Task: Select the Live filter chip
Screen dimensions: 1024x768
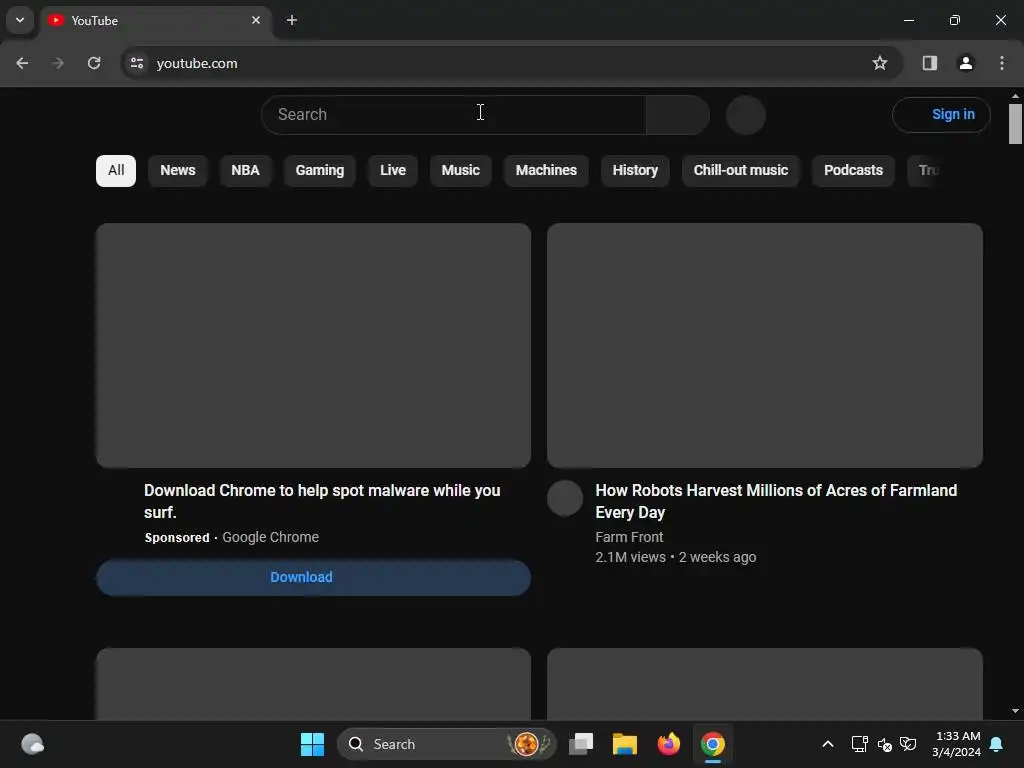Action: (392, 170)
